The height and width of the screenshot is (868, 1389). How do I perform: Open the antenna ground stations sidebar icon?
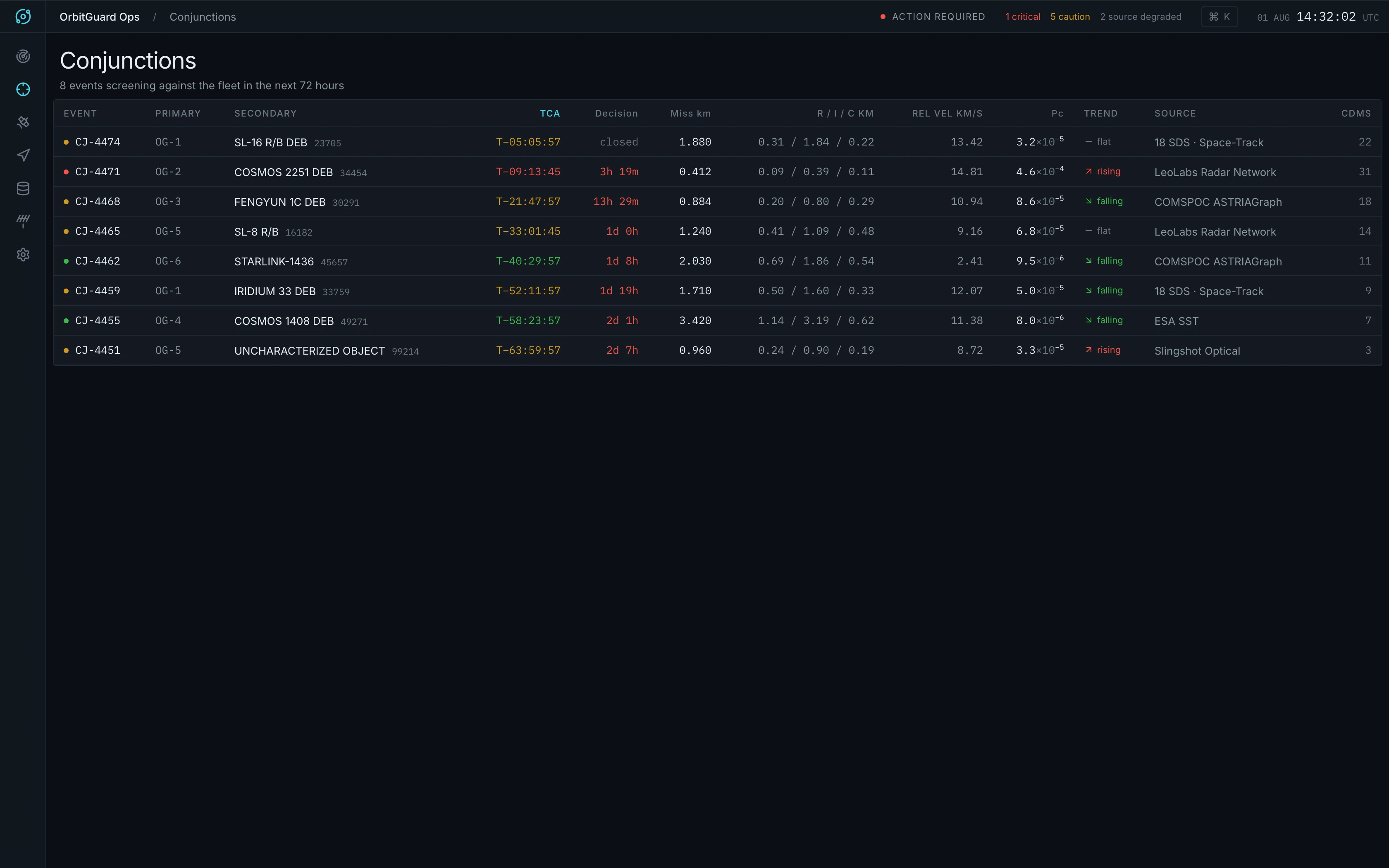[x=23, y=222]
